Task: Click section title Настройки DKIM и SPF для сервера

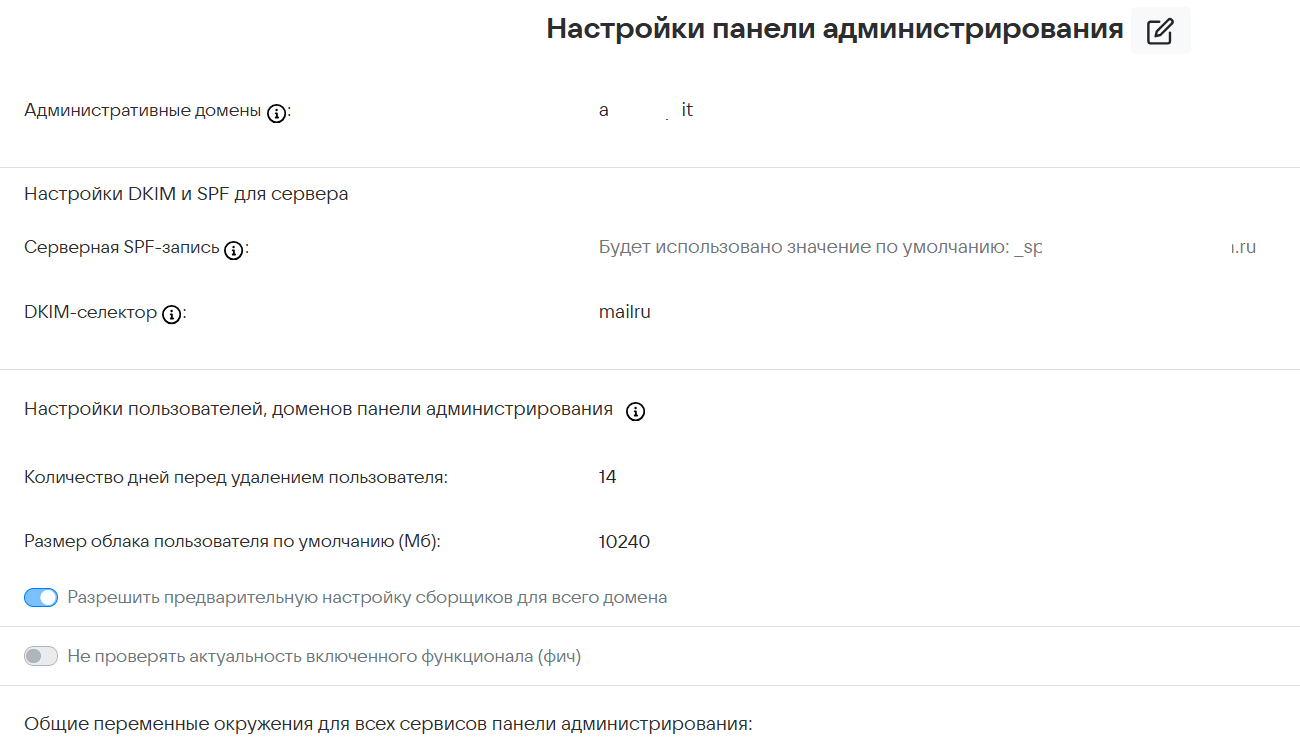Action: coord(186,194)
